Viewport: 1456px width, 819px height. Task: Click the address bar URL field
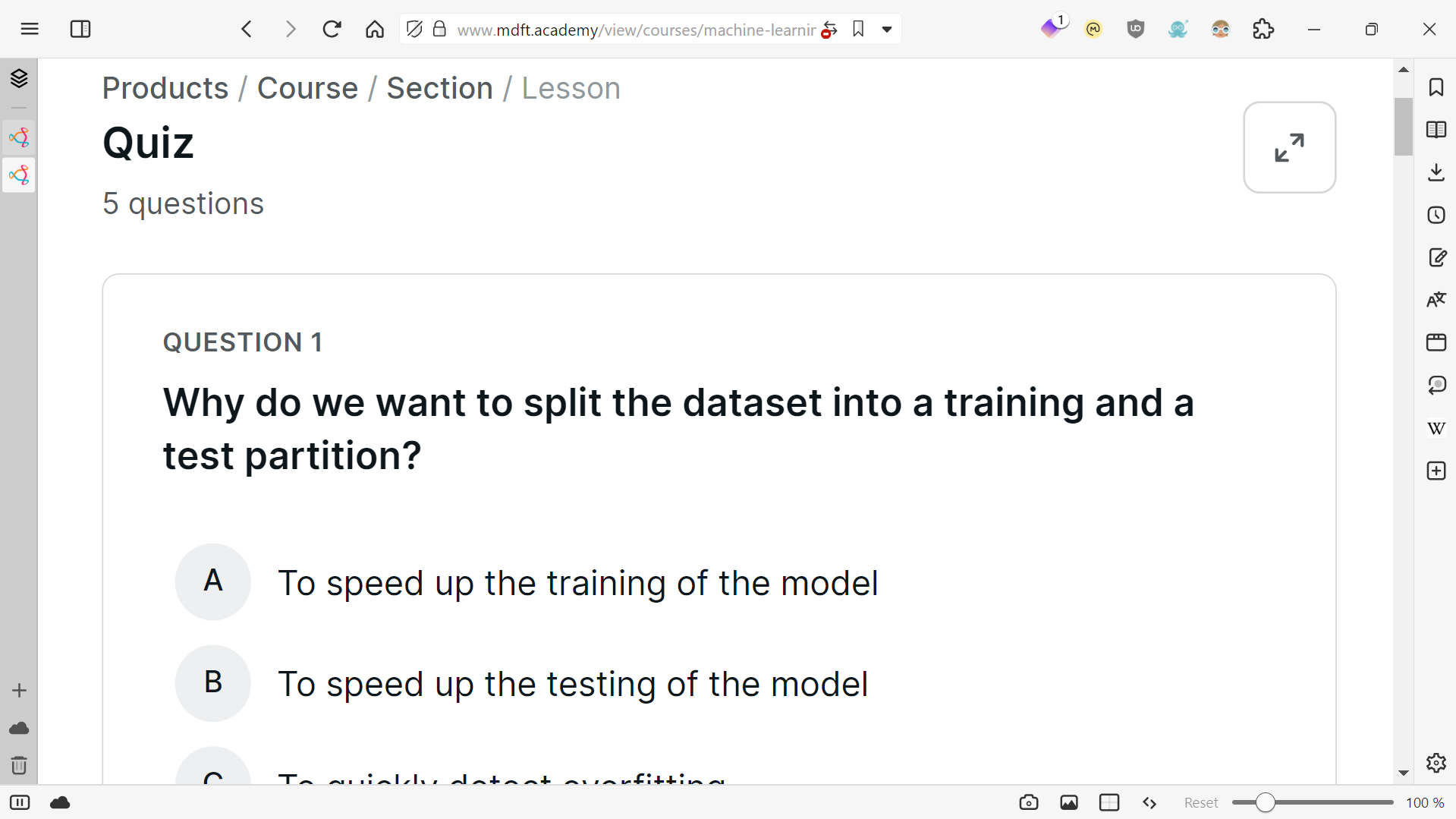coord(635,30)
